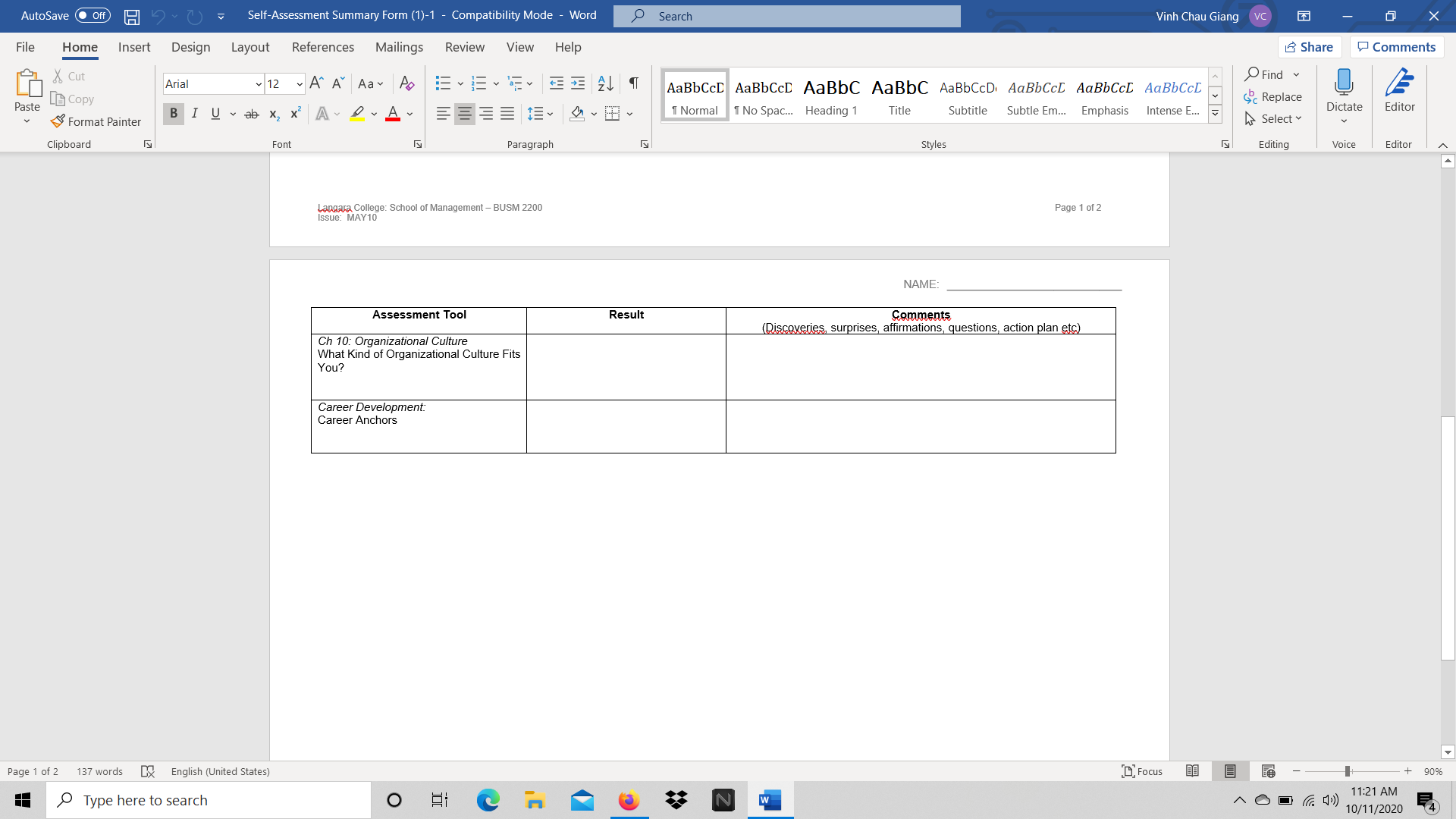Open the Paste options dropdown arrow
1456x819 pixels.
27,121
